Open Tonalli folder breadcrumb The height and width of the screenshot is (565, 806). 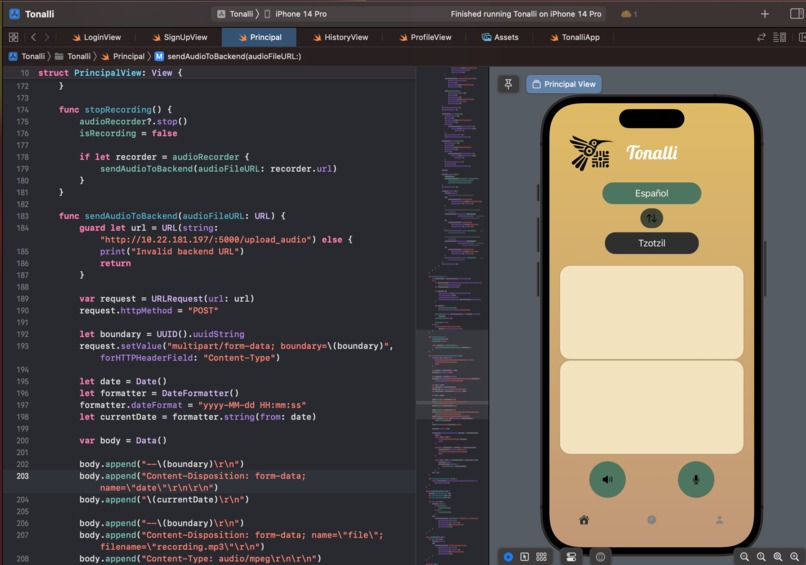coord(72,56)
